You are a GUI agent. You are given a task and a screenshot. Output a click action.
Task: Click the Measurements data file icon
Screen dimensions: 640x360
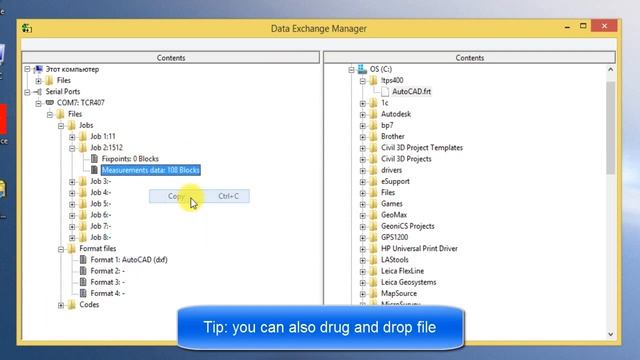click(x=94, y=170)
